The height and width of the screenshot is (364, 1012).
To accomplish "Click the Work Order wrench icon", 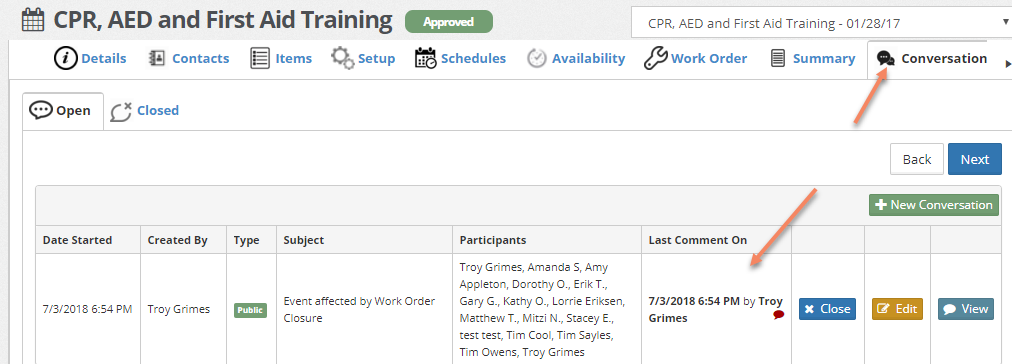I will click(655, 58).
